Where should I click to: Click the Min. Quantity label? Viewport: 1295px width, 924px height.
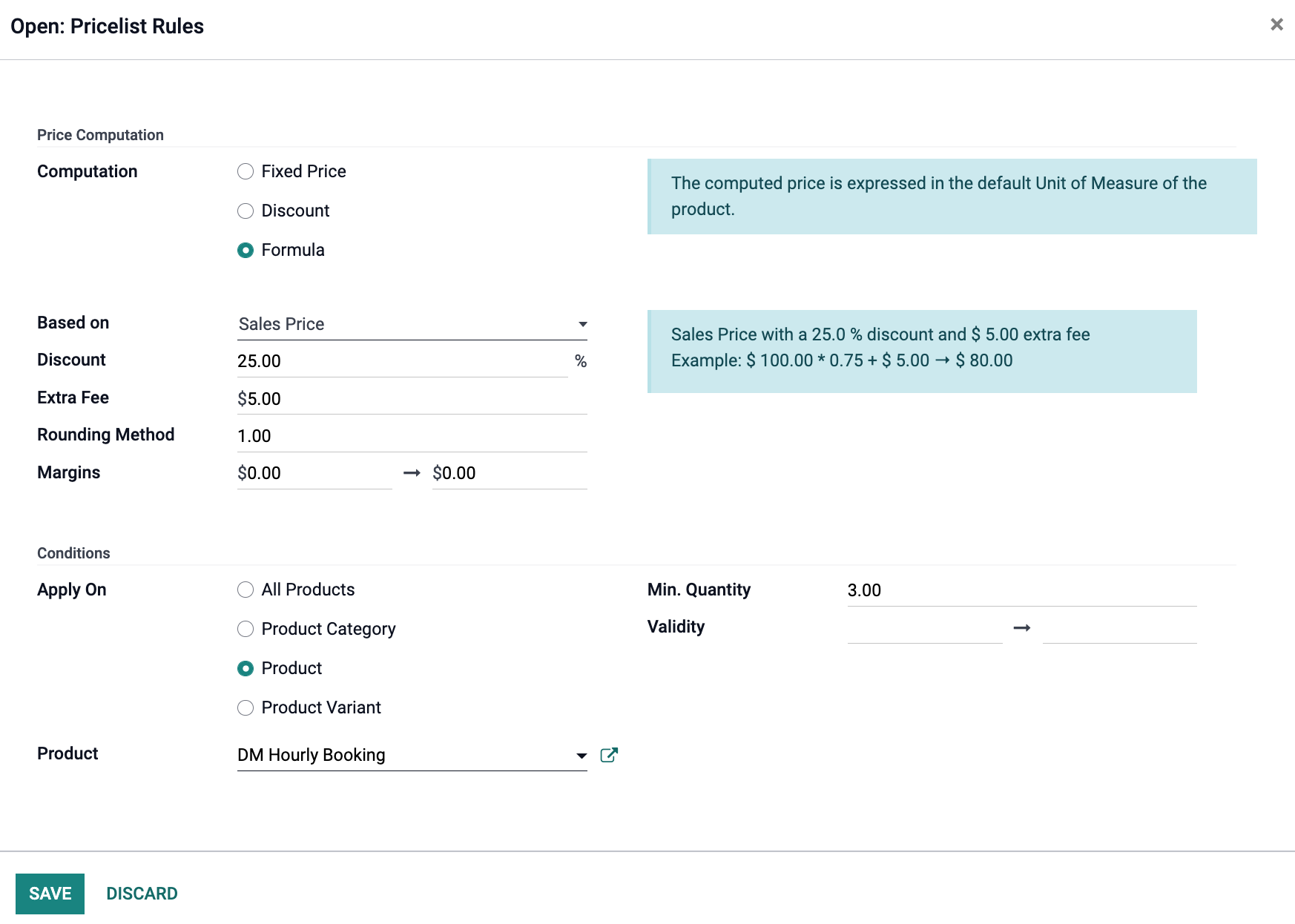(x=699, y=590)
